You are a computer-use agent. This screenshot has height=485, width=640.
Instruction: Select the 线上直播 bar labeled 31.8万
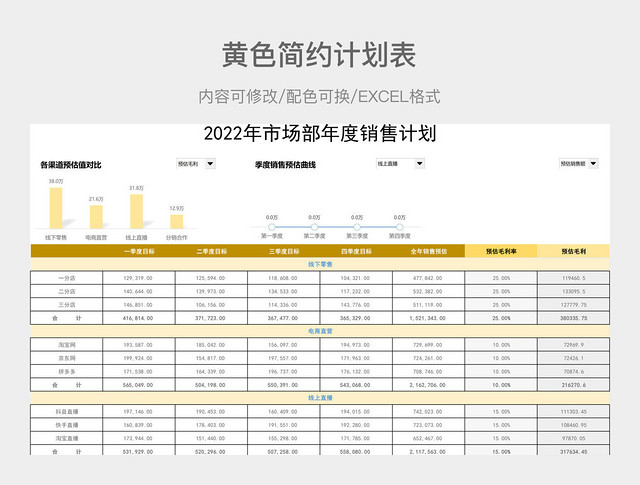pos(136,211)
